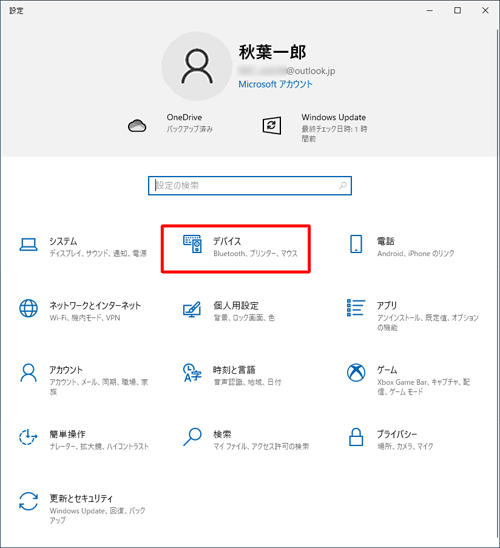
Task: Click the OneDrive cloud icon
Action: 137,125
